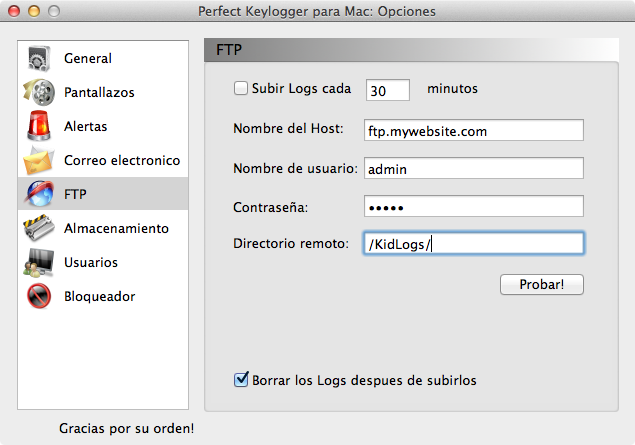Open the Bloqueador label

(x=100, y=296)
